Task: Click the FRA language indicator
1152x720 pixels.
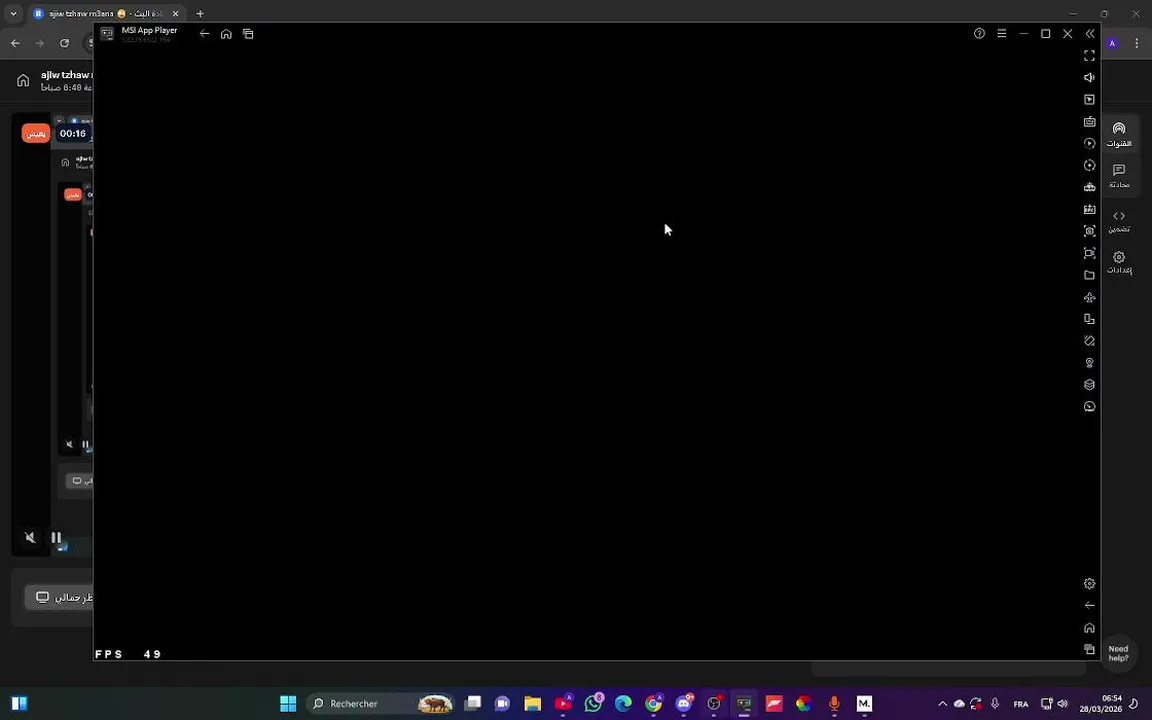Action: (x=1020, y=704)
